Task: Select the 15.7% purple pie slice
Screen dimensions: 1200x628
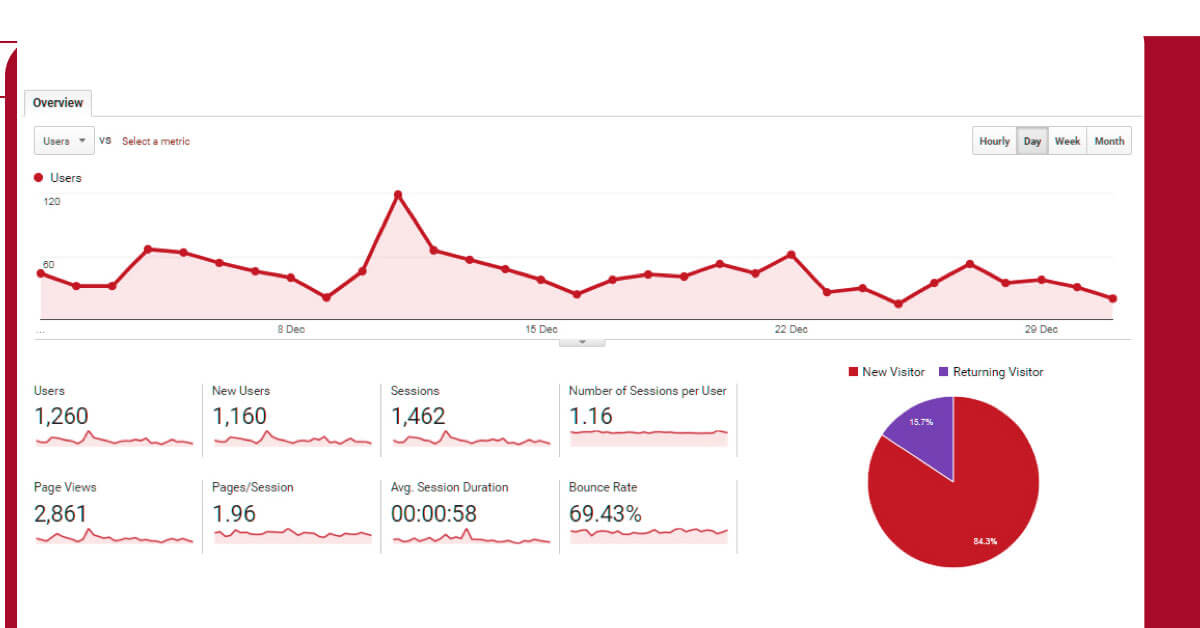Action: click(925, 428)
